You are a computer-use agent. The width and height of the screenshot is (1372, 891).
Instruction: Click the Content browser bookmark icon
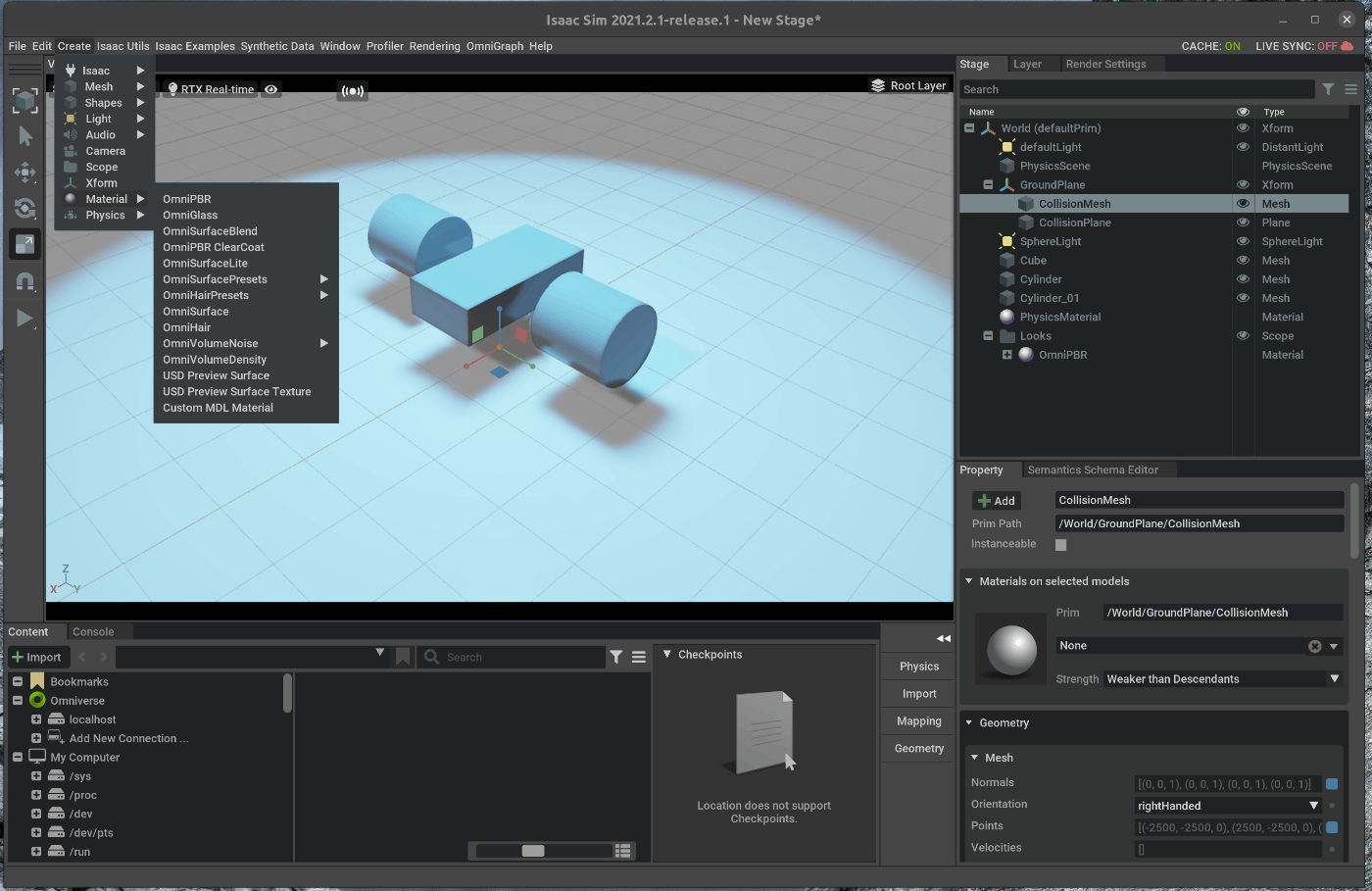coord(403,657)
